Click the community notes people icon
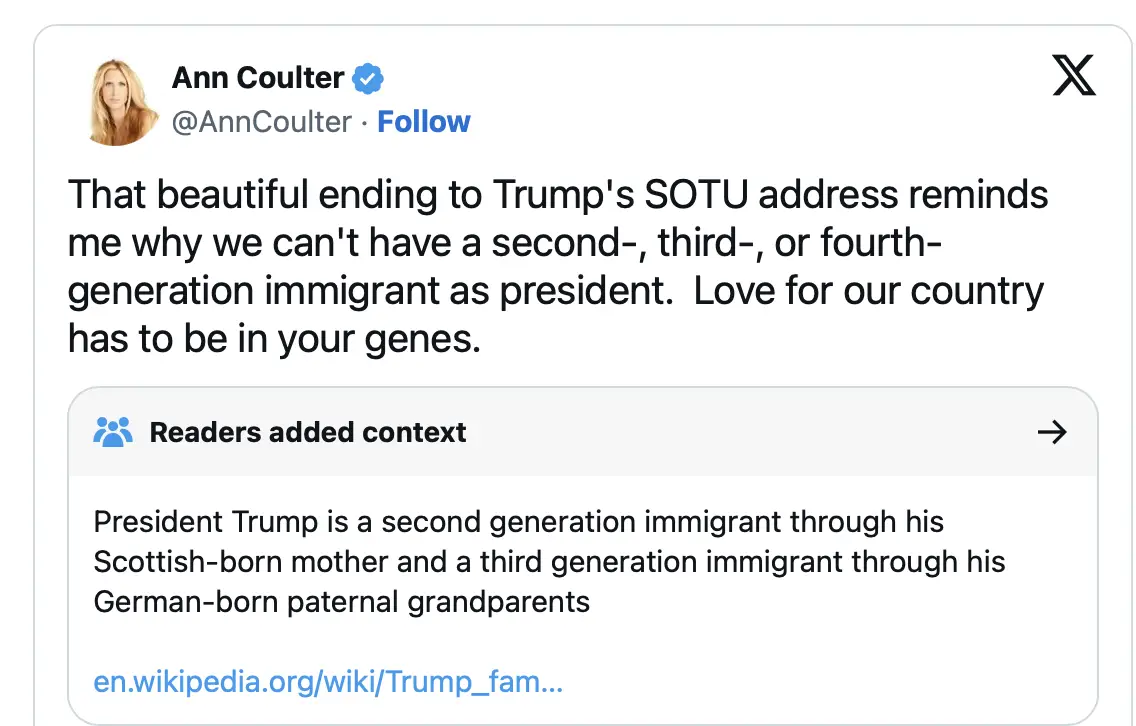Screen dimensions: 1136x726 click(112, 432)
